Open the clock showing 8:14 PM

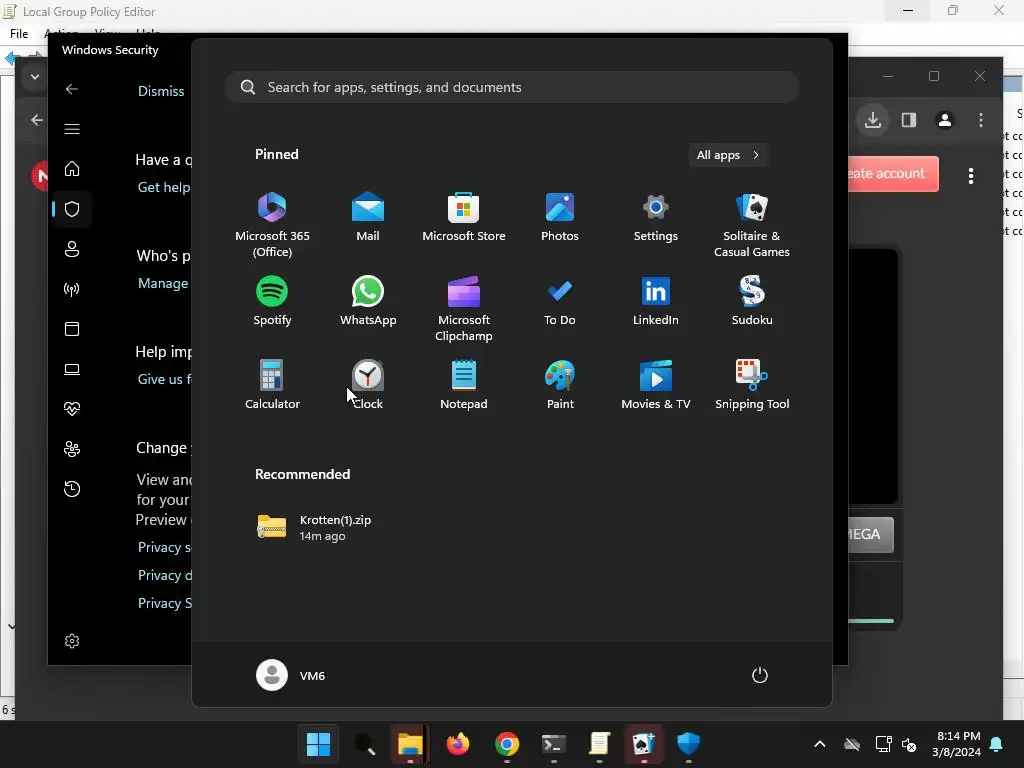tap(957, 744)
